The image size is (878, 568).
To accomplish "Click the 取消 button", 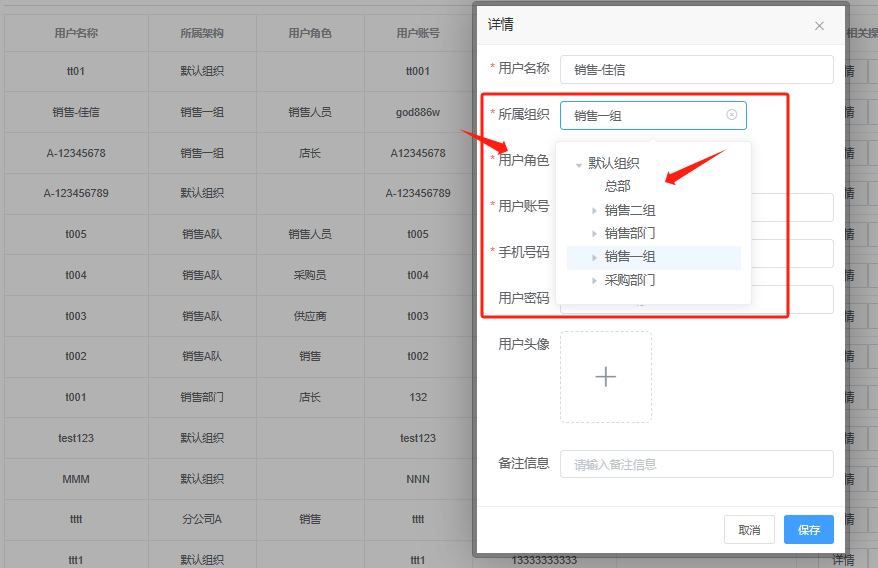I will (749, 530).
